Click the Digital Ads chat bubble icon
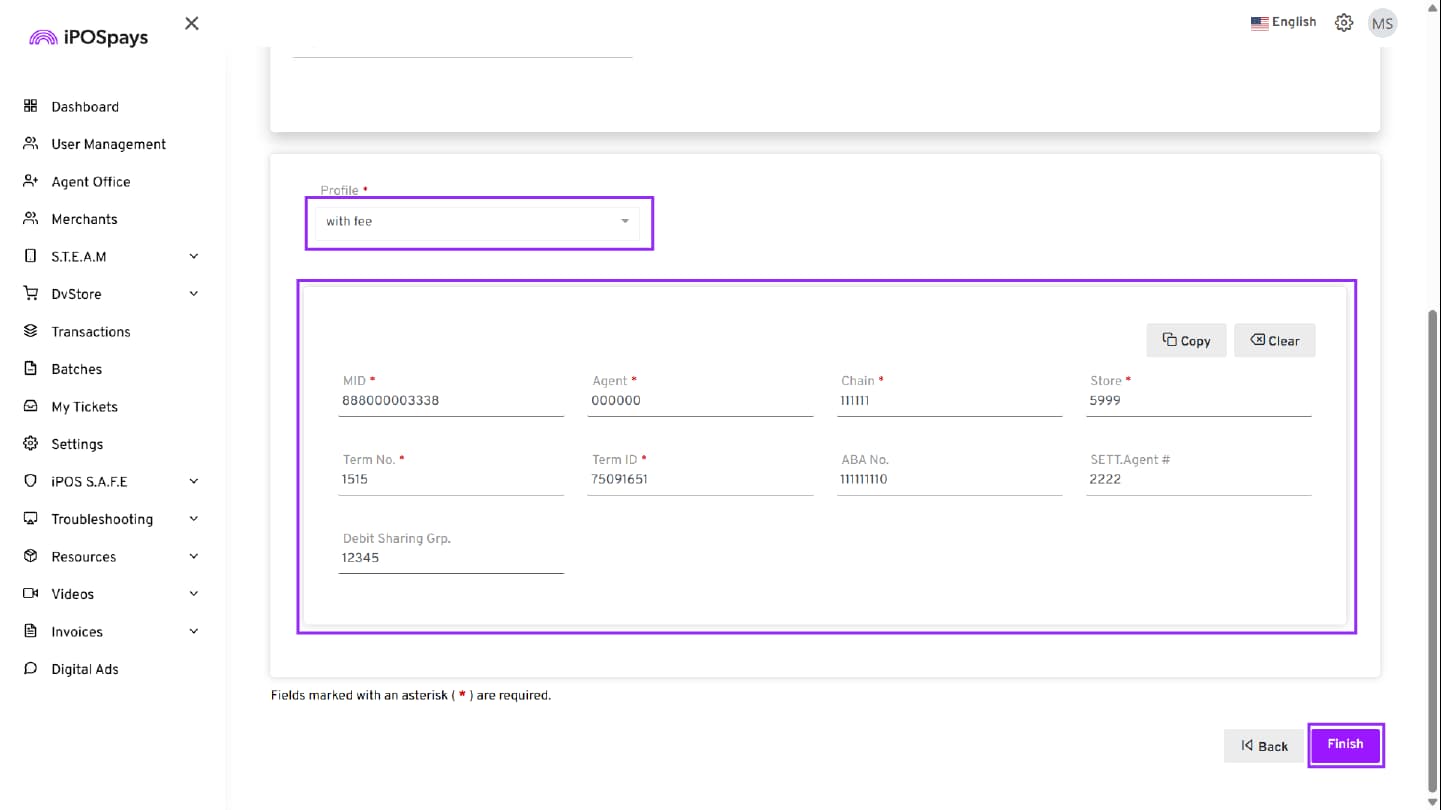The image size is (1441, 810). pos(30,669)
